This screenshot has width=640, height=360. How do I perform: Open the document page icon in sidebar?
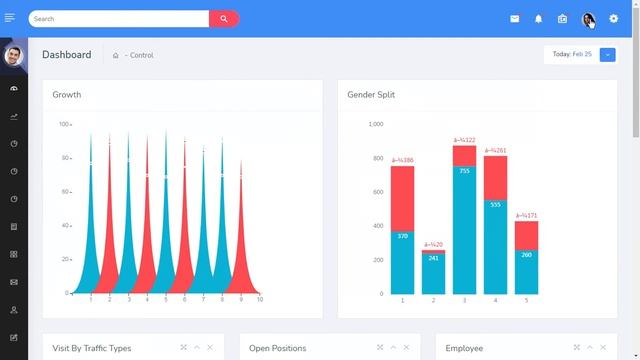pyautogui.click(x=14, y=227)
